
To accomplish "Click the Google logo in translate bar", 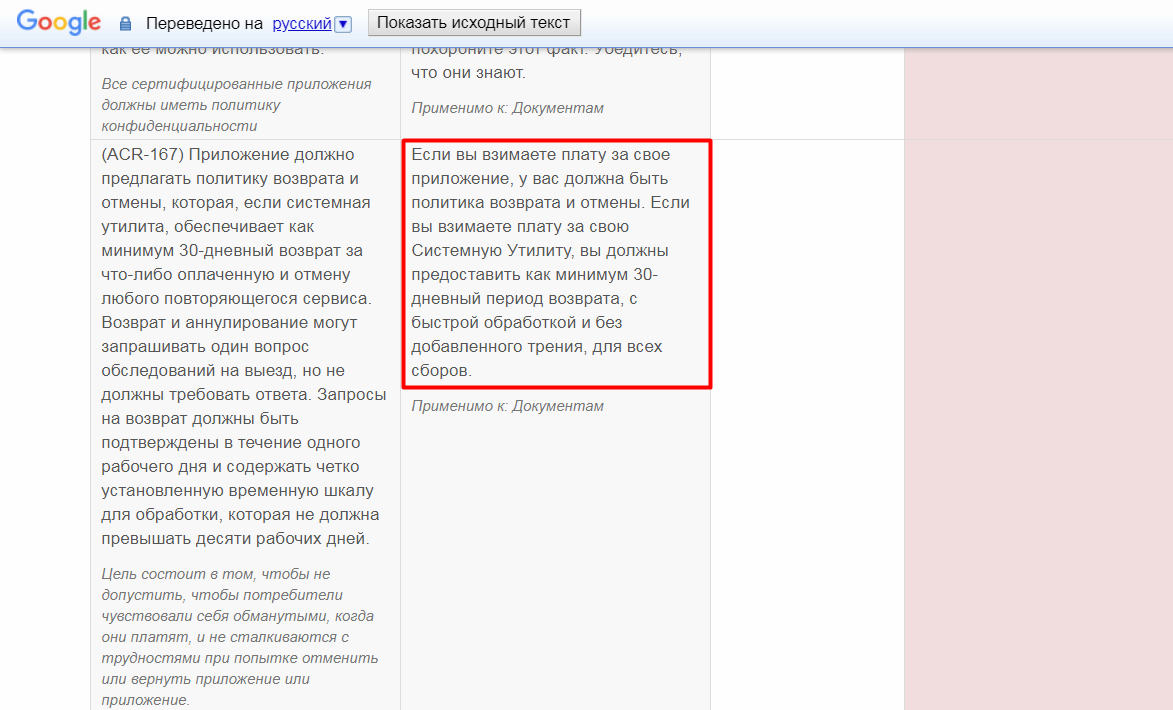I will pyautogui.click(x=58, y=22).
